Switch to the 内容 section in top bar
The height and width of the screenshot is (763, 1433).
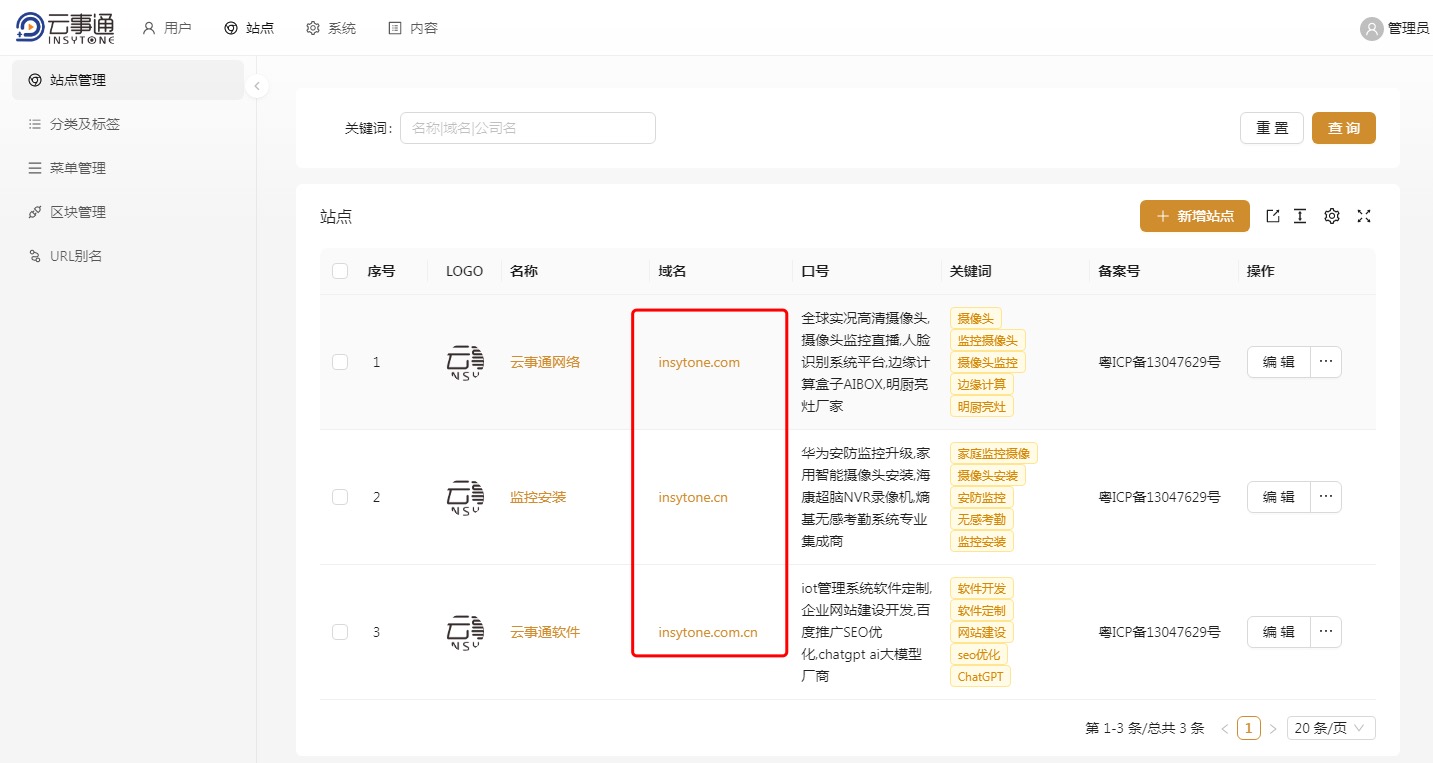(x=413, y=28)
